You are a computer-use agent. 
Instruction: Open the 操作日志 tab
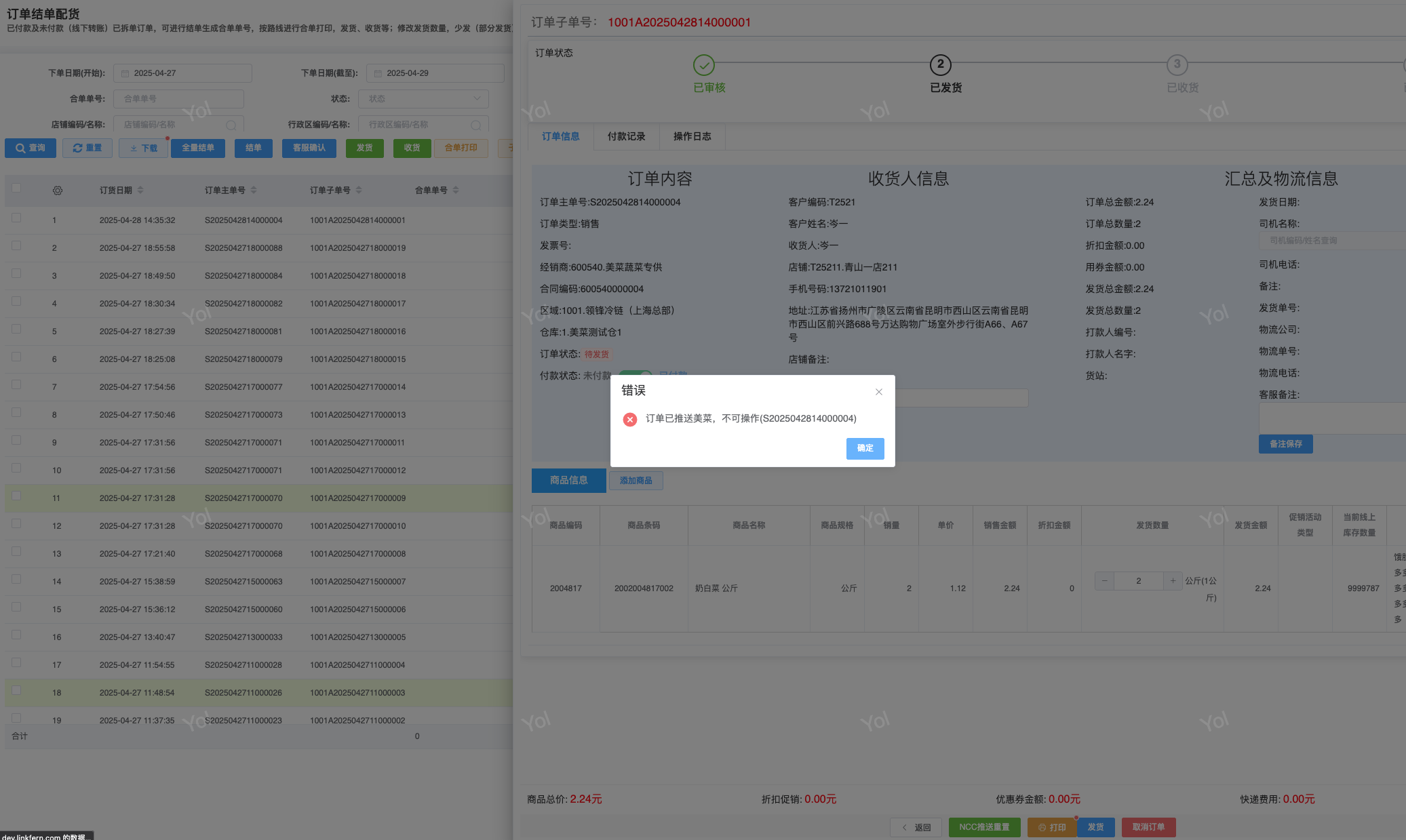click(x=692, y=136)
